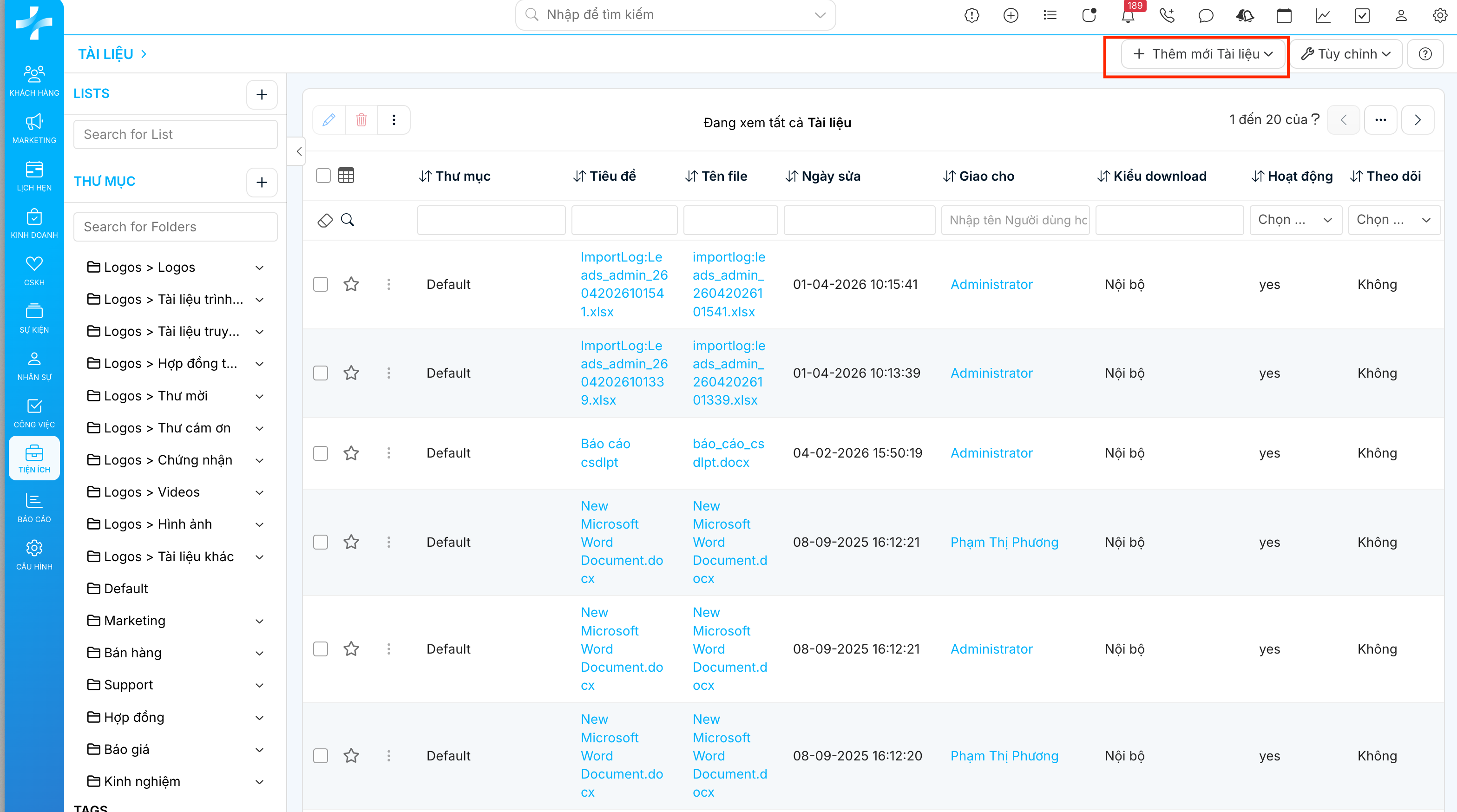
Task: Star the Báo cáo csdlpt document
Action: point(351,453)
